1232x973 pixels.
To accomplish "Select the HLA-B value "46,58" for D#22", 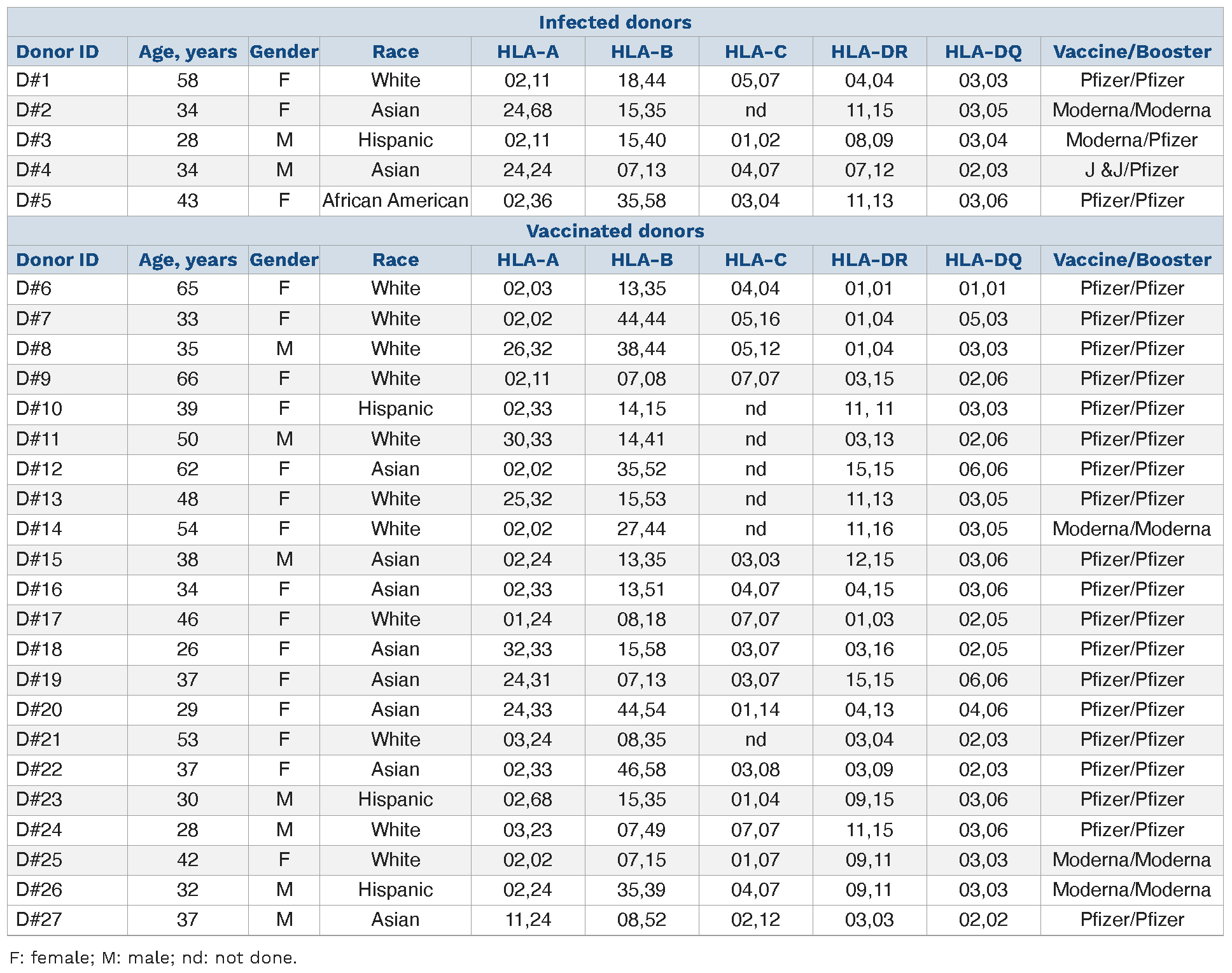I will coord(641,769).
